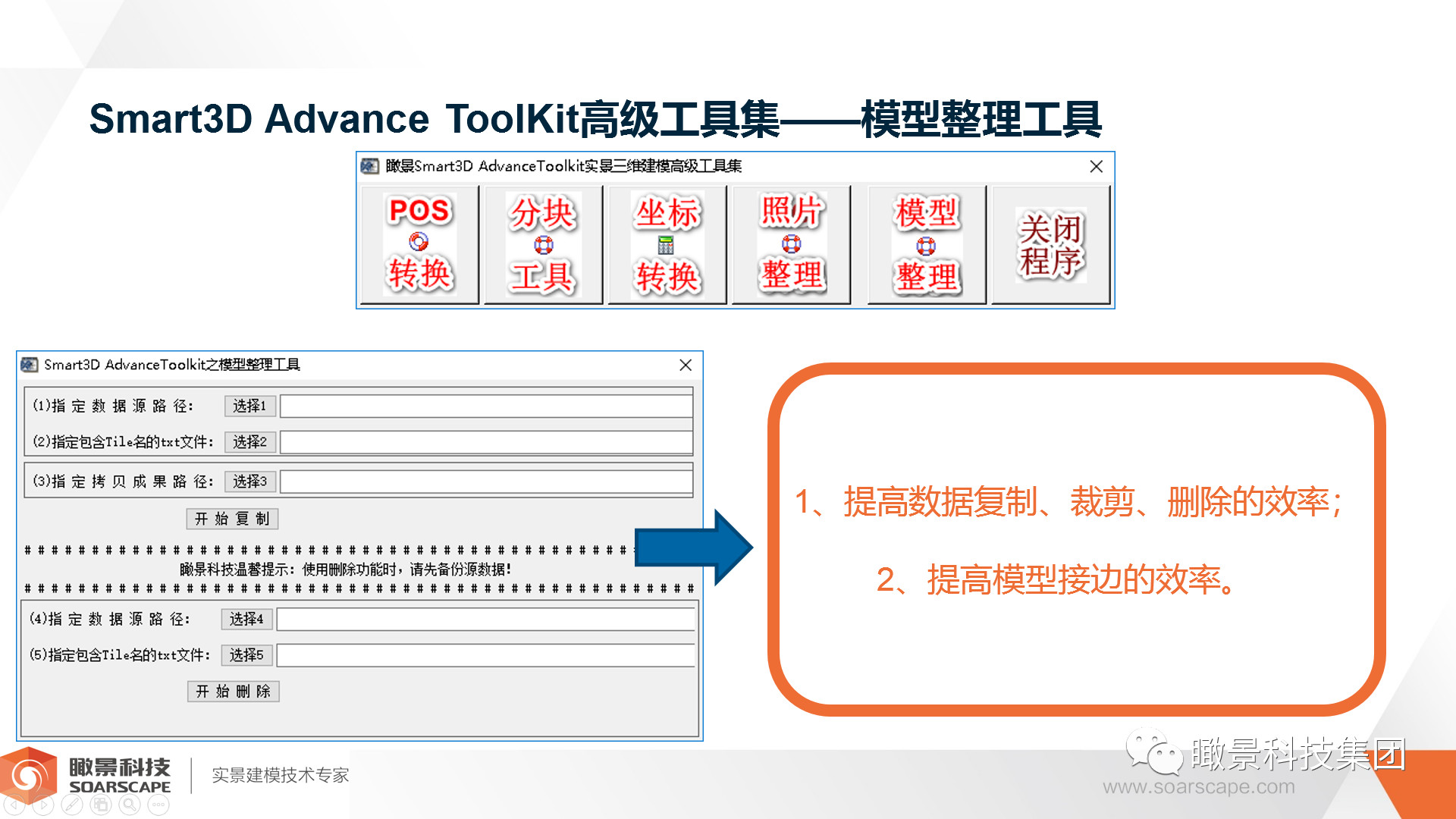Focus the txt file field next to 选择5
1456x819 pixels.
pos(486,655)
